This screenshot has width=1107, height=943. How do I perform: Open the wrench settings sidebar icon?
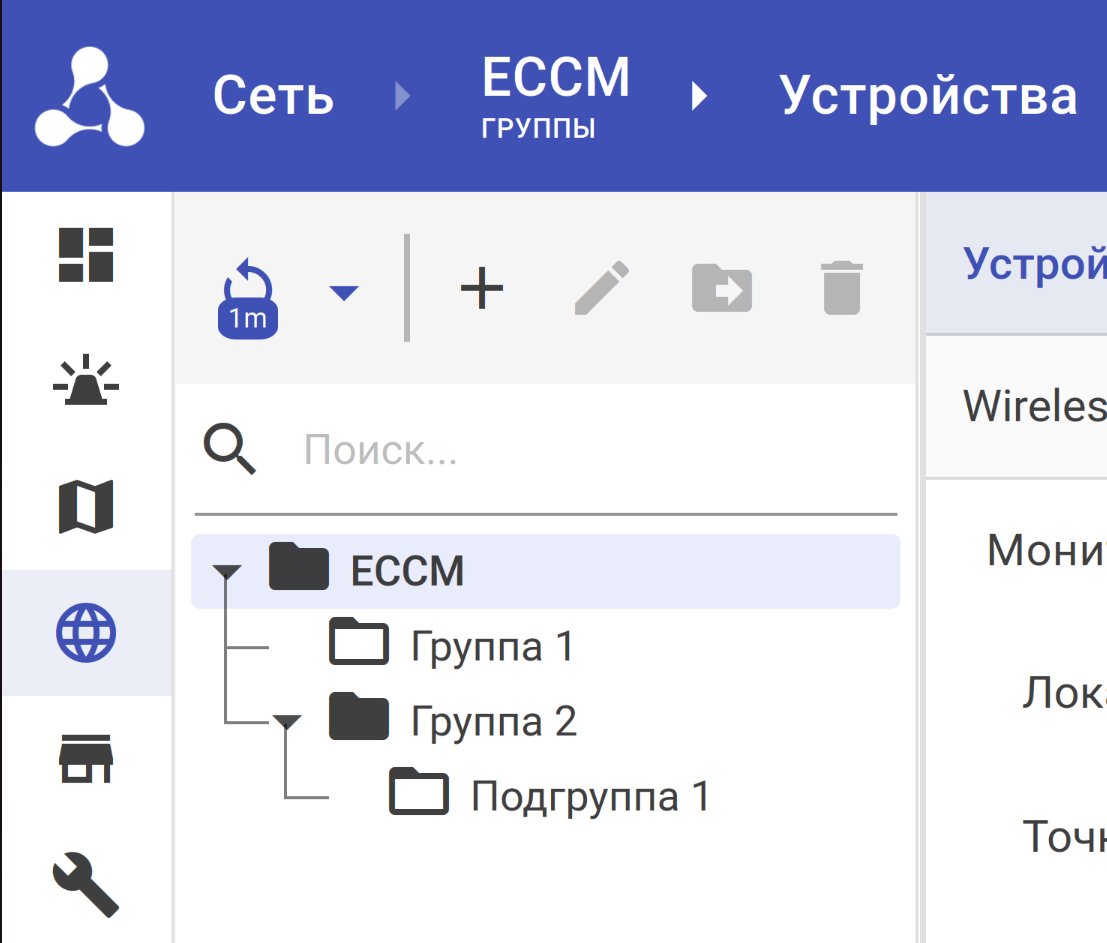pyautogui.click(x=86, y=883)
